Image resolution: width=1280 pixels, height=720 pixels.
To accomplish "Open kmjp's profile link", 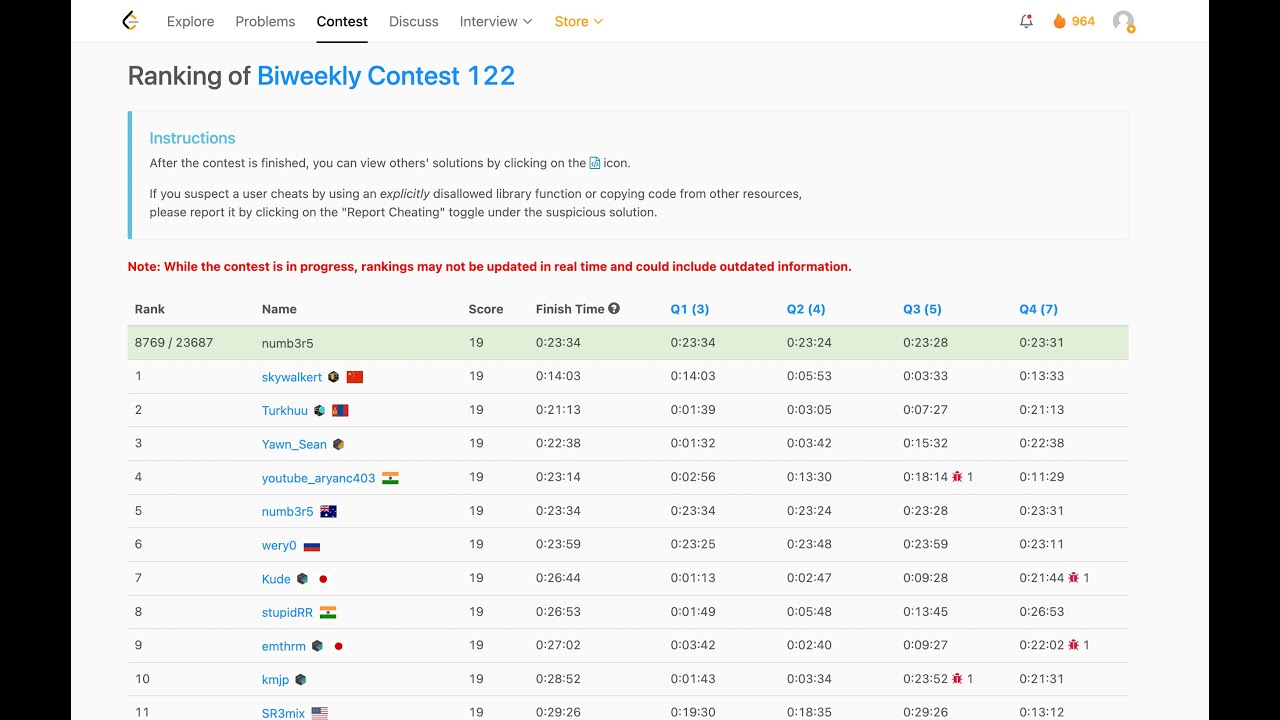I will pyautogui.click(x=275, y=680).
